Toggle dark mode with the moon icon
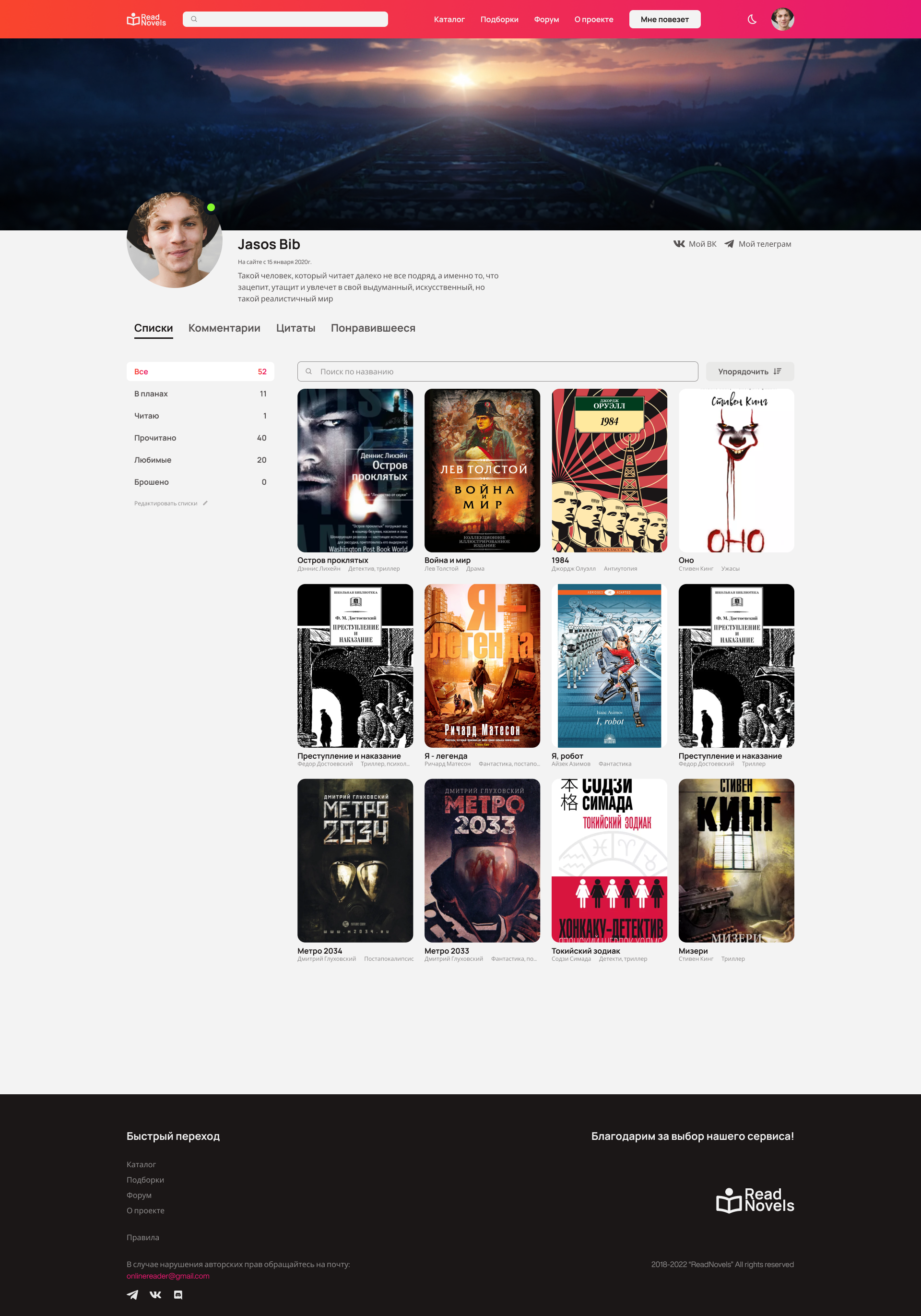921x1316 pixels. tap(752, 19)
